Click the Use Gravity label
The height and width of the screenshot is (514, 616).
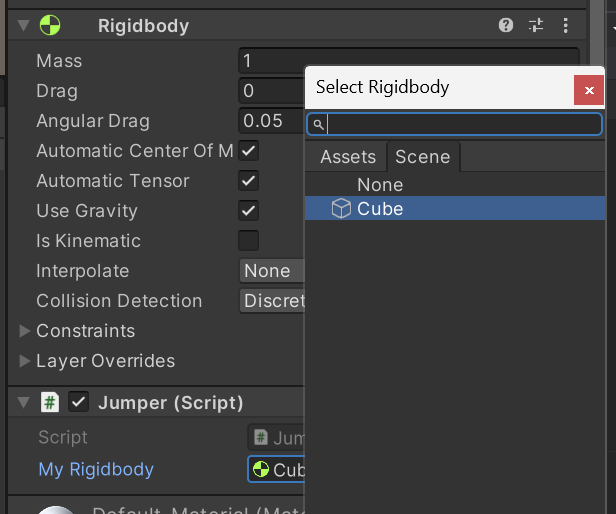click(x=87, y=211)
